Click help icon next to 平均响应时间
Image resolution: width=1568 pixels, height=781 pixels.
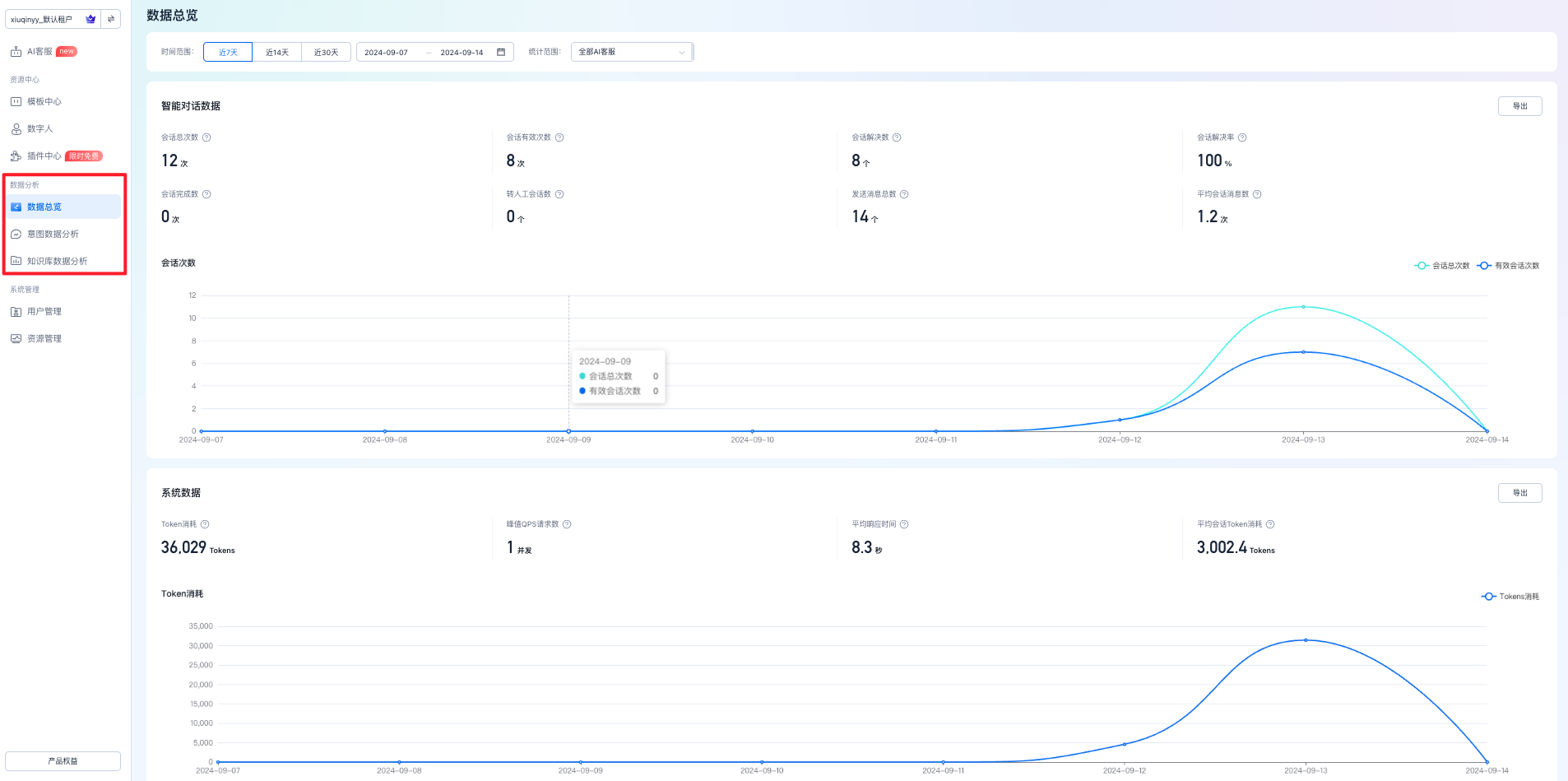tap(904, 524)
